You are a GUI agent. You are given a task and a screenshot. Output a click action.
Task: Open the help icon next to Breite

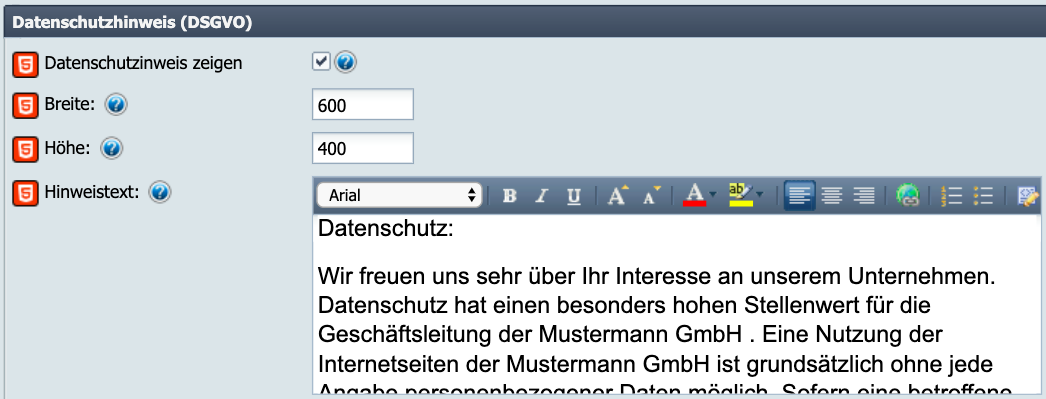116,104
